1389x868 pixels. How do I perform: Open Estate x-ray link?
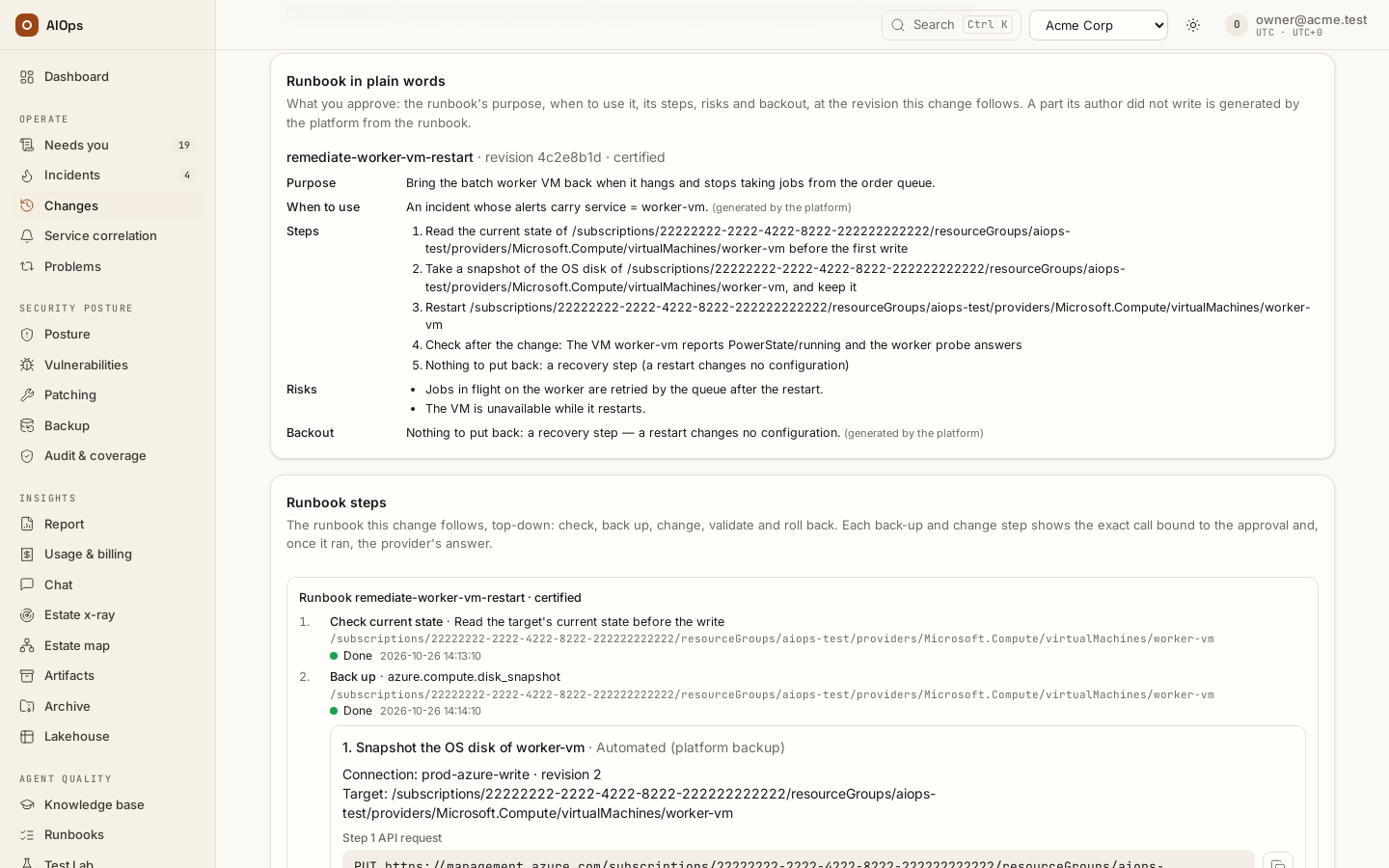click(108, 615)
